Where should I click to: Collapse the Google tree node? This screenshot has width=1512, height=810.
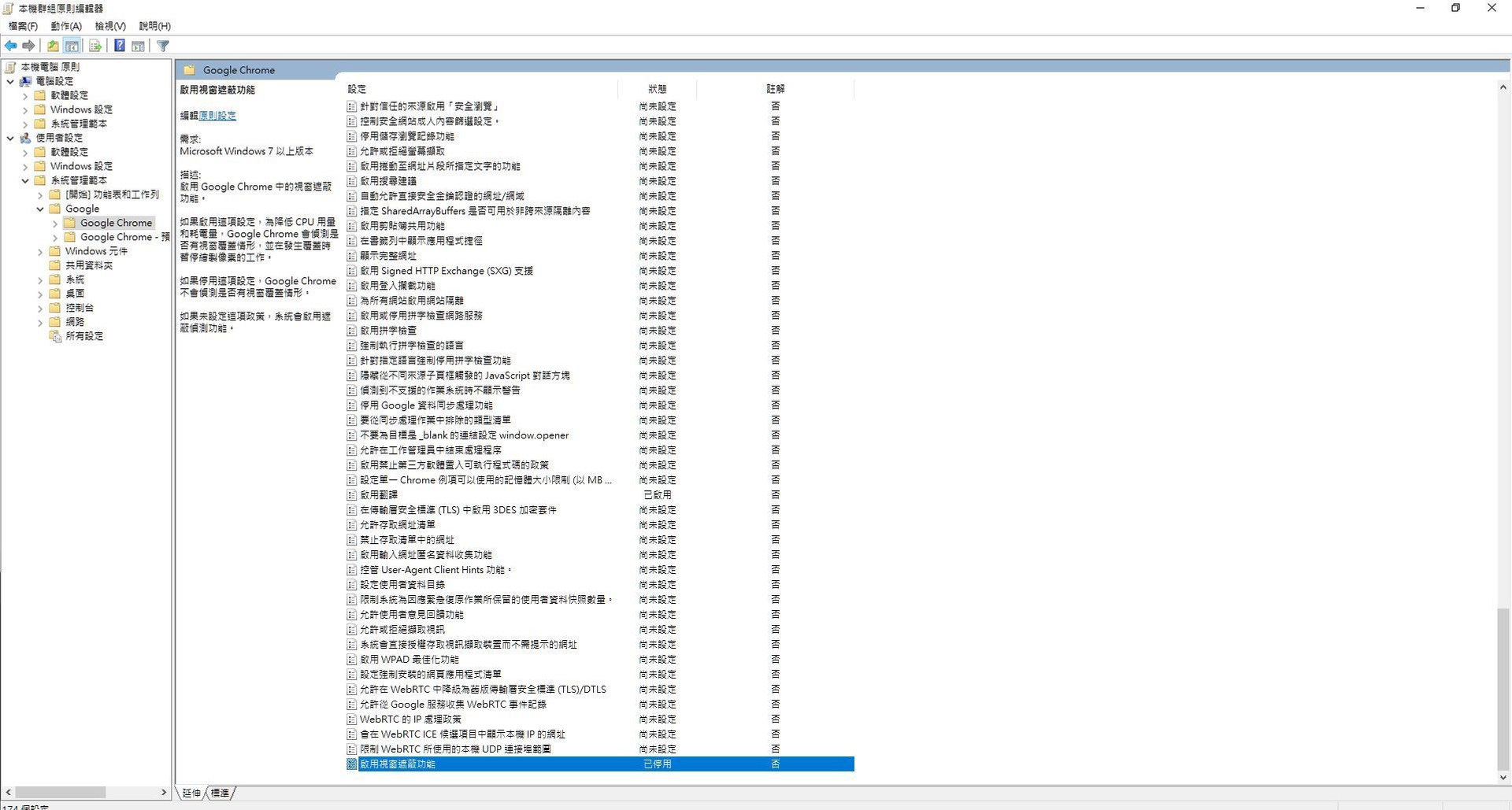point(40,209)
